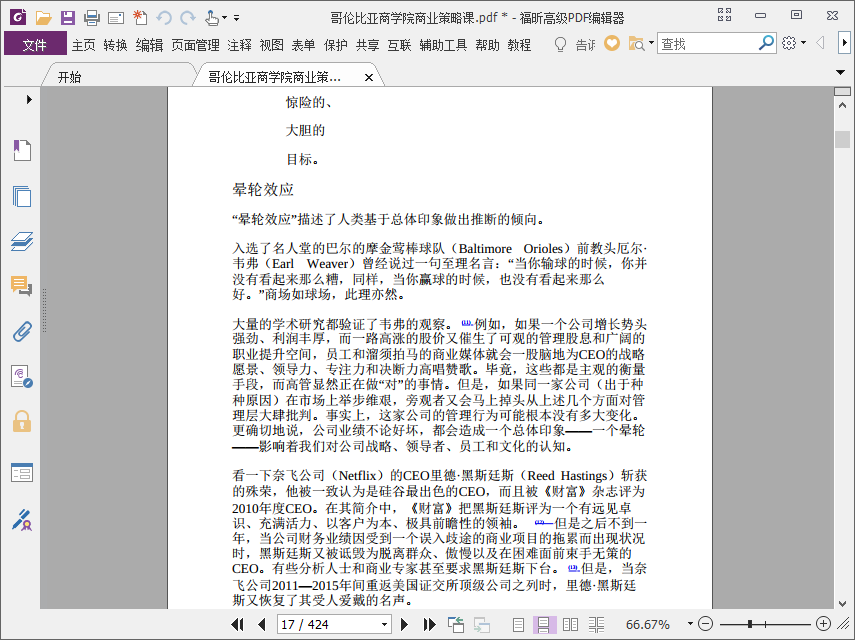The width and height of the screenshot is (855, 640).
Task: Select the touch mode hand icon
Action: click(x=212, y=17)
